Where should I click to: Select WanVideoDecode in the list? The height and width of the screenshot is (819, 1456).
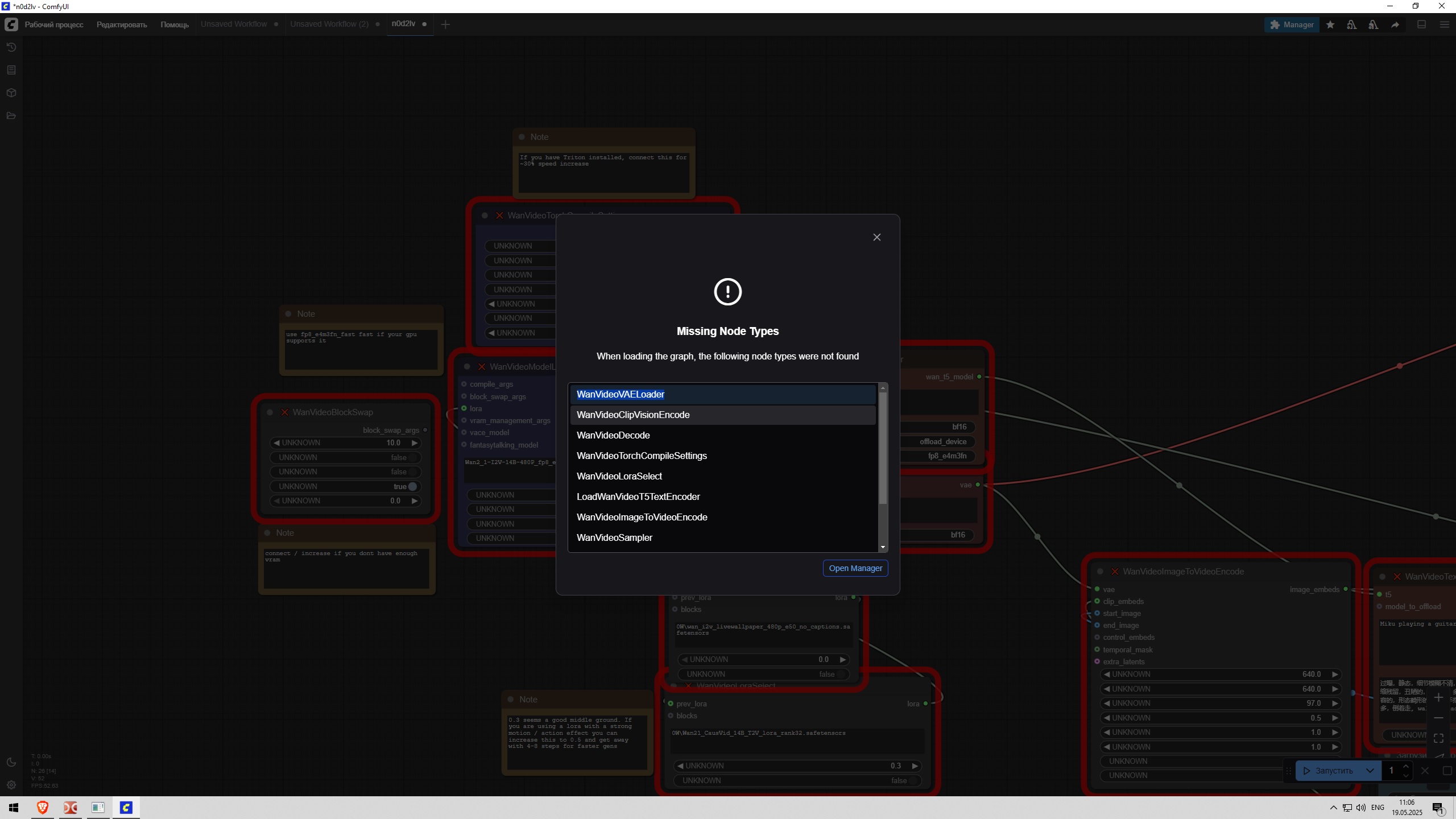723,435
